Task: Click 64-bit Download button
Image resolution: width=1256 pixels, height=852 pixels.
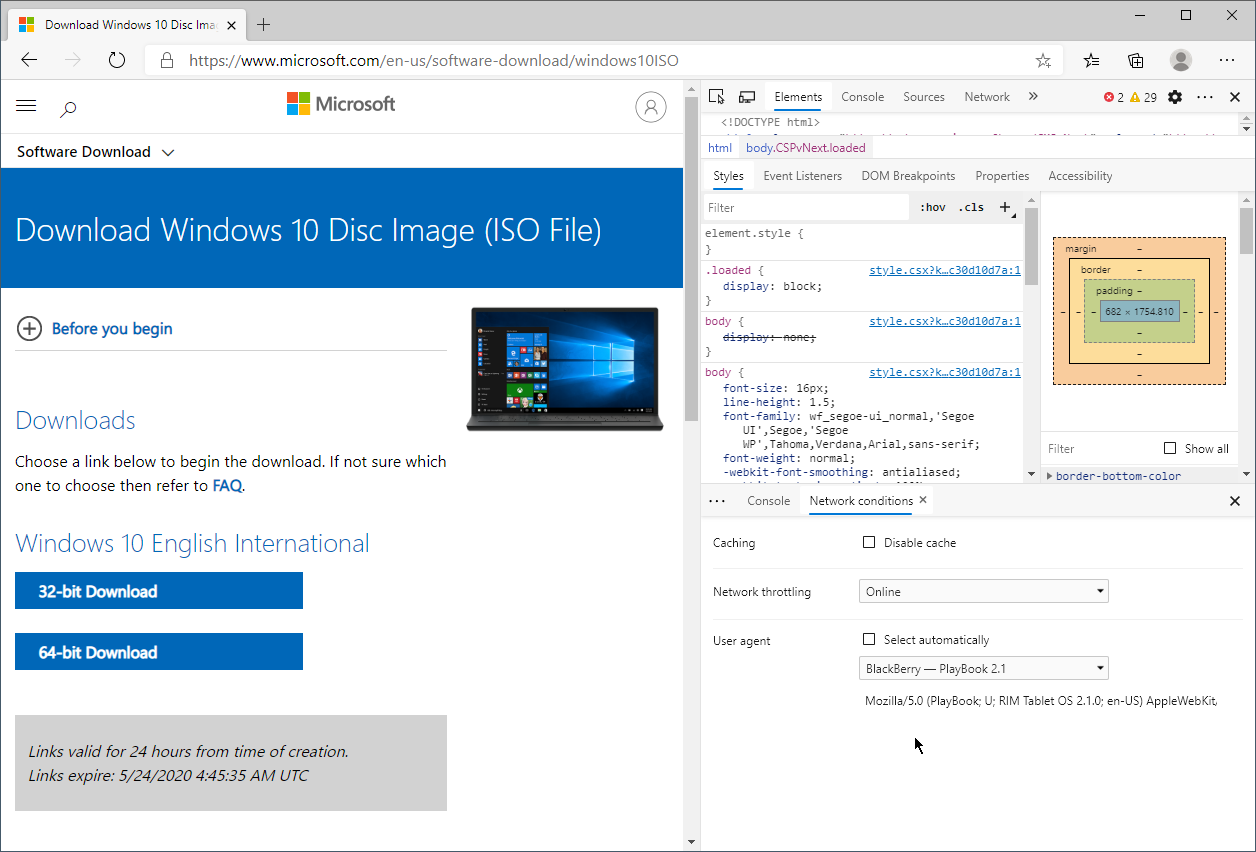Action: (159, 652)
